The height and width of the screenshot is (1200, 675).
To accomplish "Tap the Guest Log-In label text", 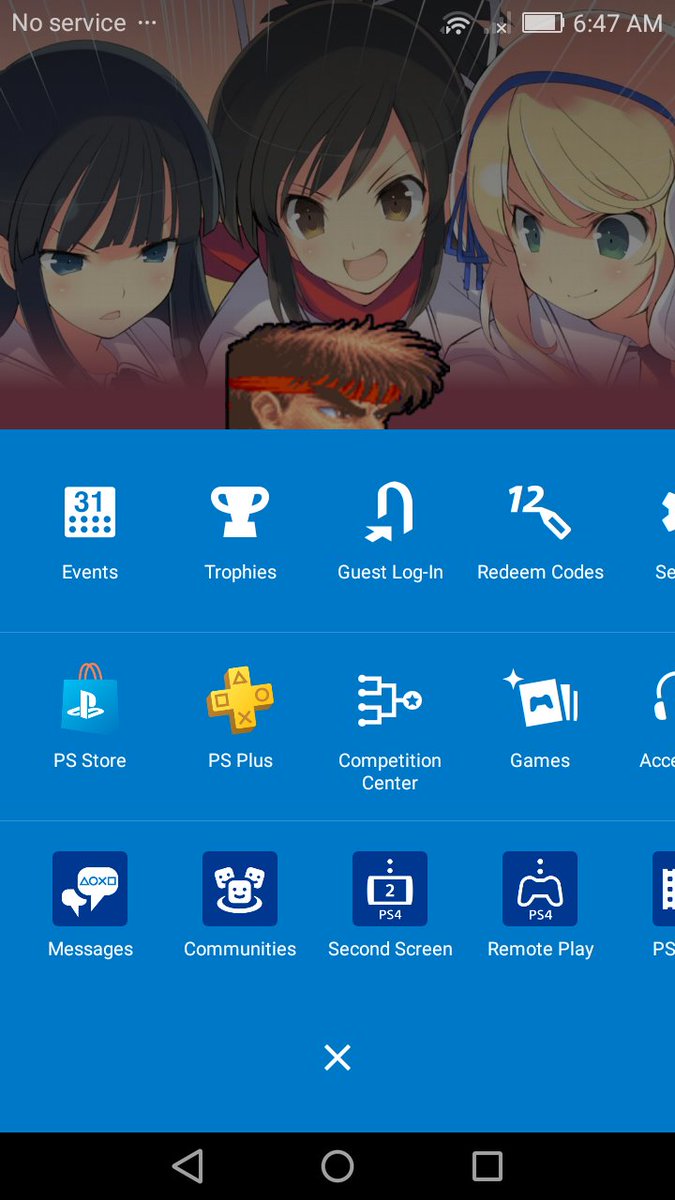I will 390,572.
